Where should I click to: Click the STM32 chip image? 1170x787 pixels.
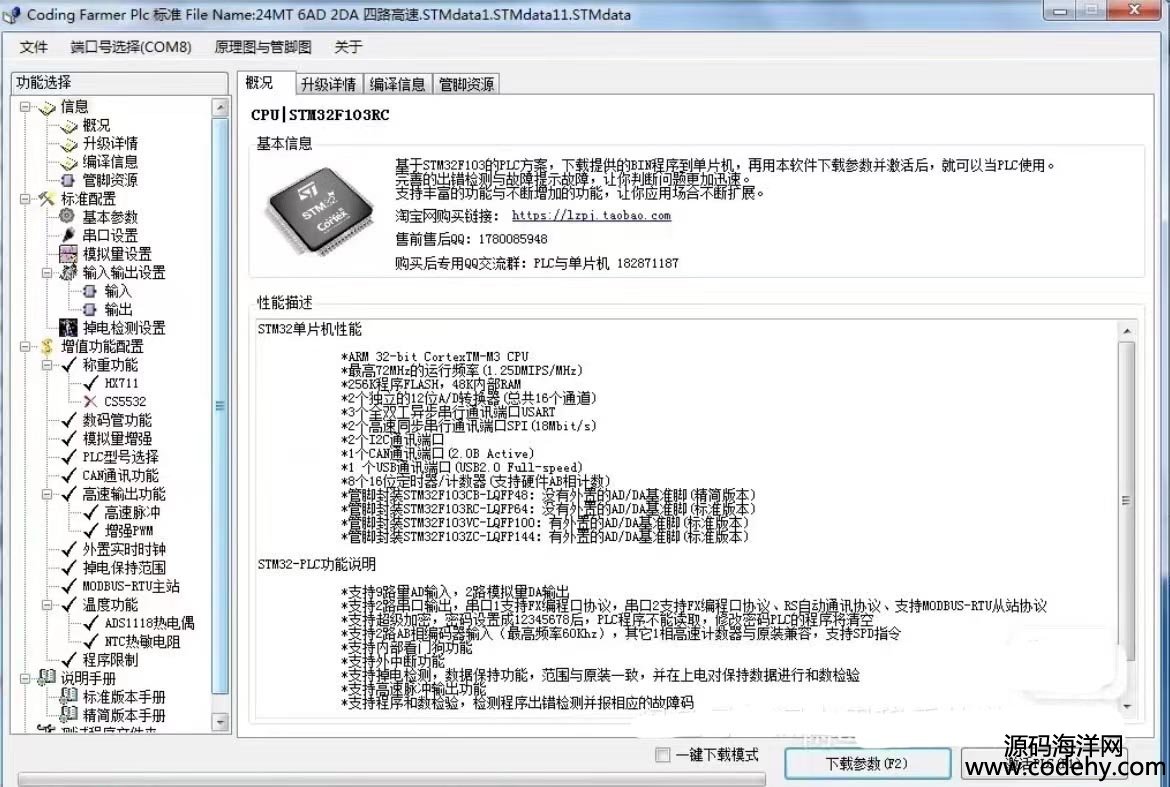(x=321, y=212)
